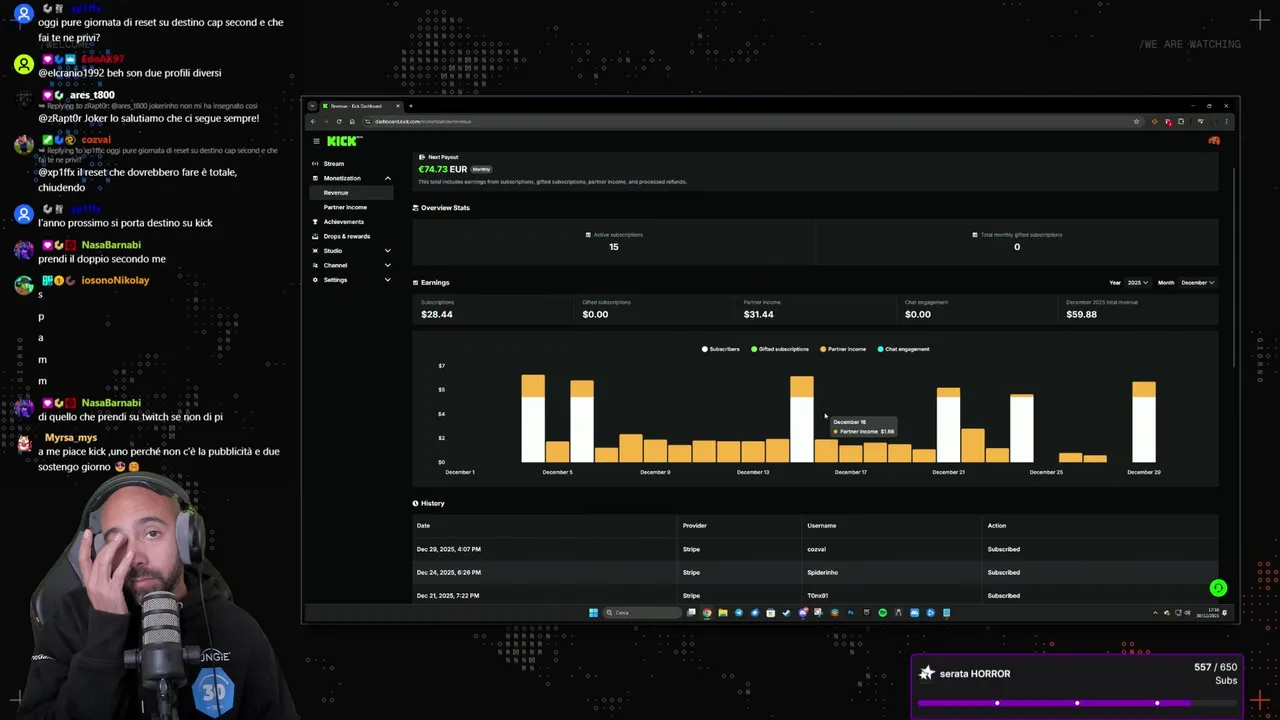Open the Stream sidebar section
This screenshot has height=720, width=1280.
(x=334, y=163)
